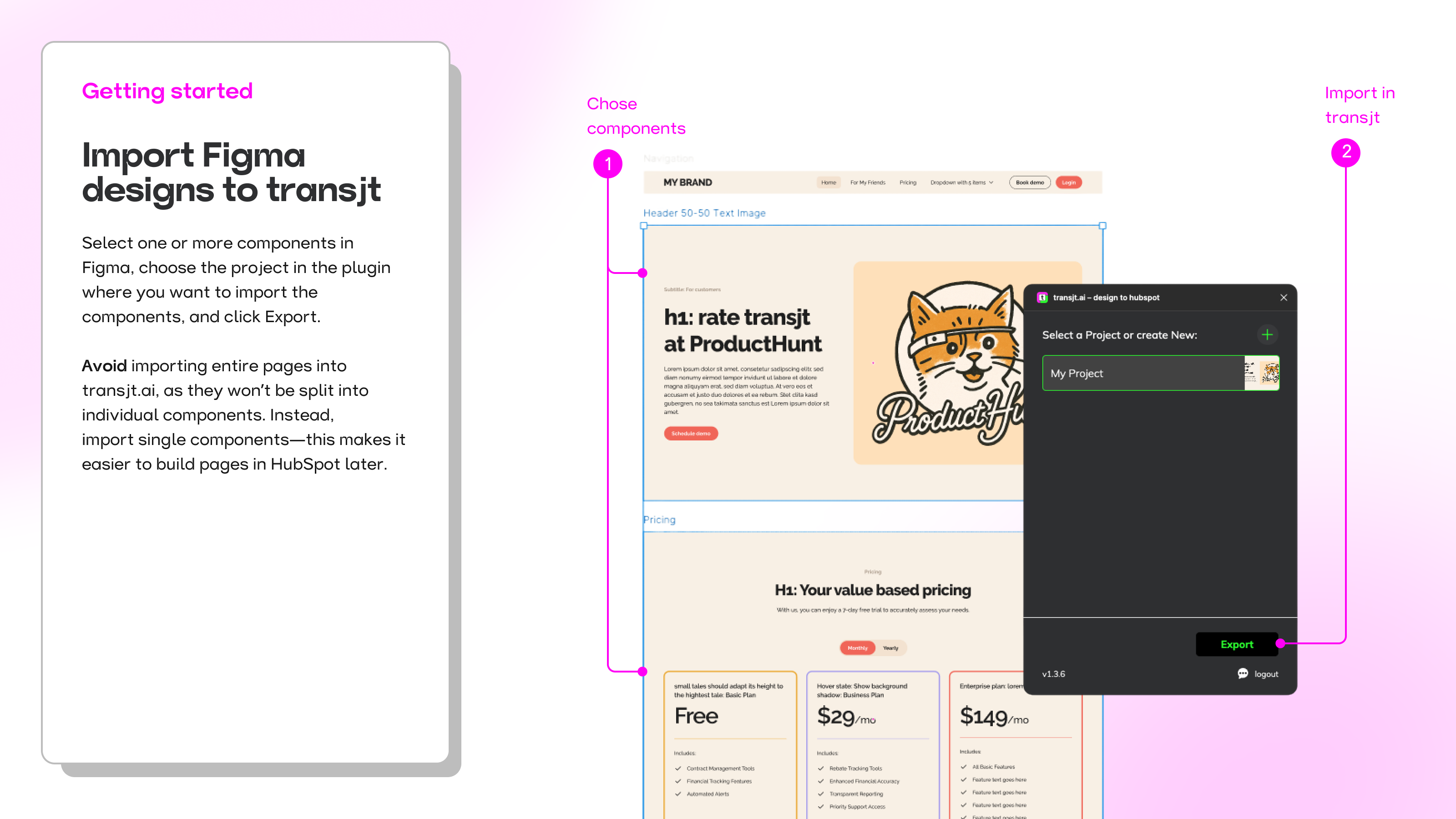Click the checkmark icon next to All Basic Features

pos(963,767)
